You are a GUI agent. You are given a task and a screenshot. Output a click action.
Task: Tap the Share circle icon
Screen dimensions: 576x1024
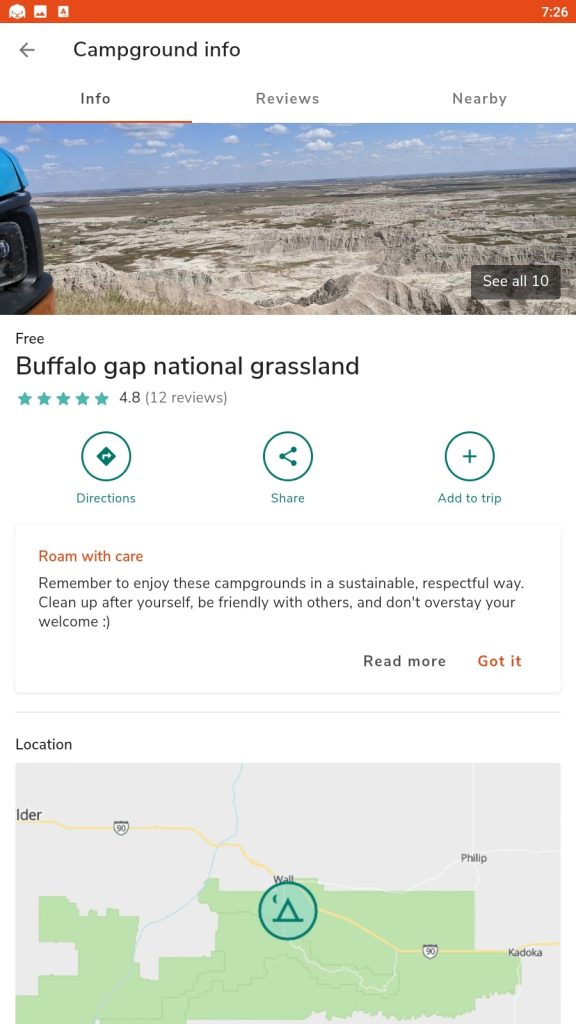pyautogui.click(x=287, y=456)
